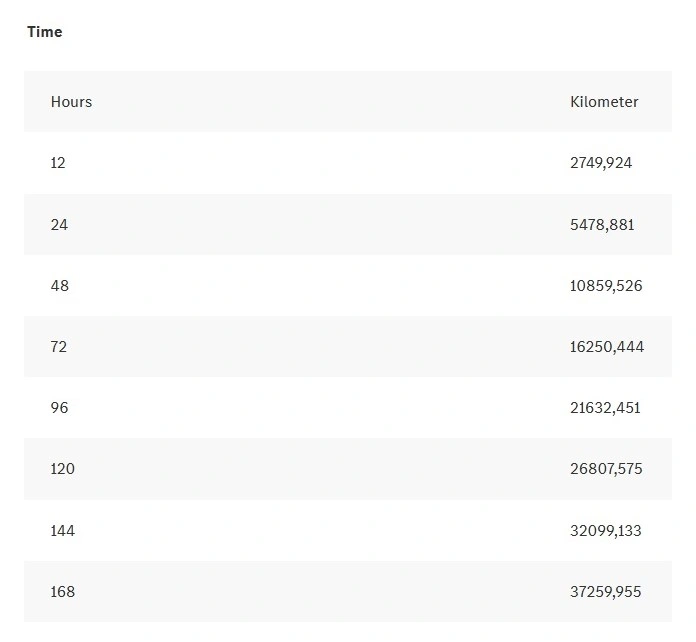The width and height of the screenshot is (696, 642).
Task: Select the 37259,955 kilometer value
Action: click(x=605, y=592)
